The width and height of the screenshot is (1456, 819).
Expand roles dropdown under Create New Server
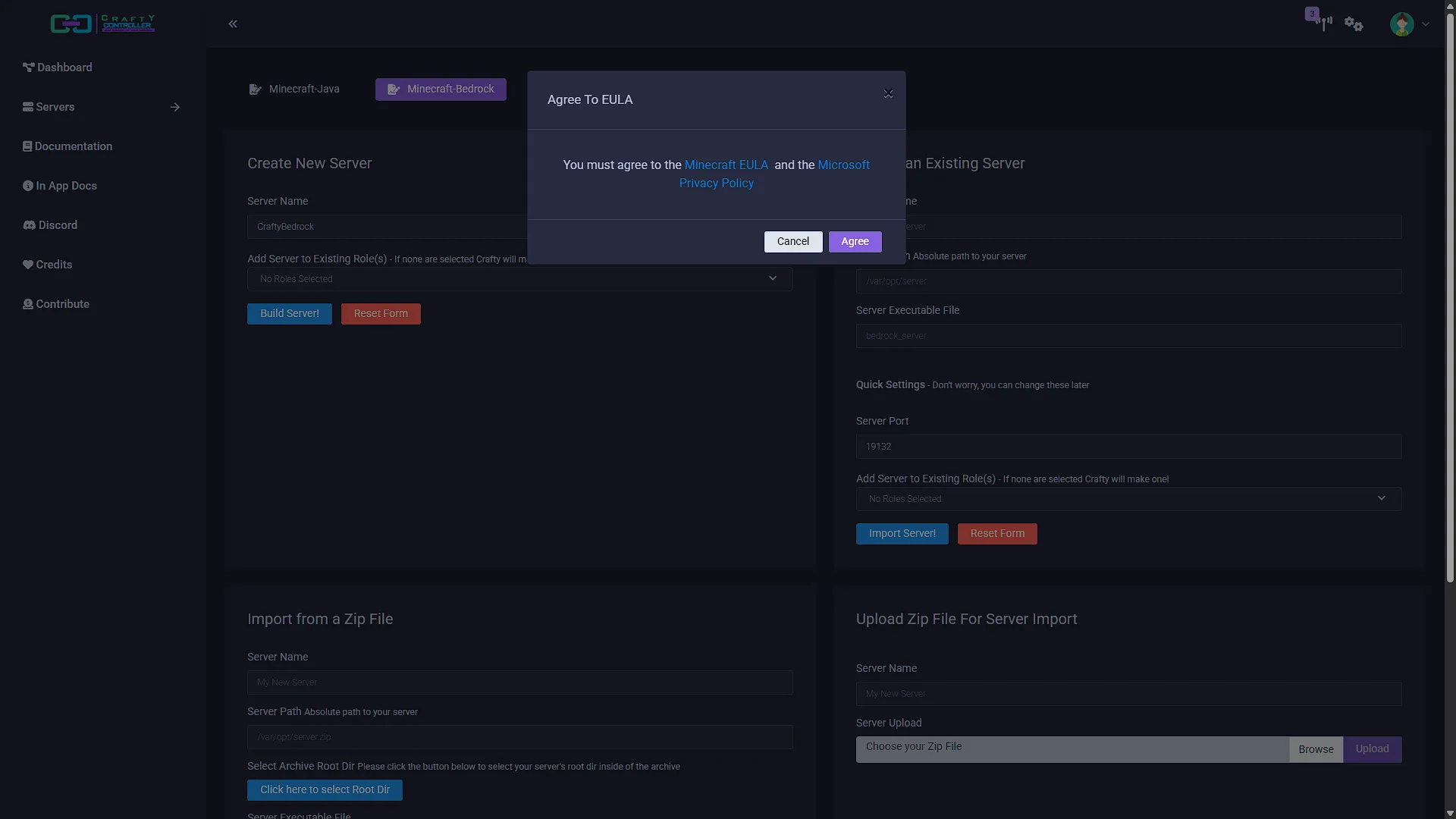(520, 279)
